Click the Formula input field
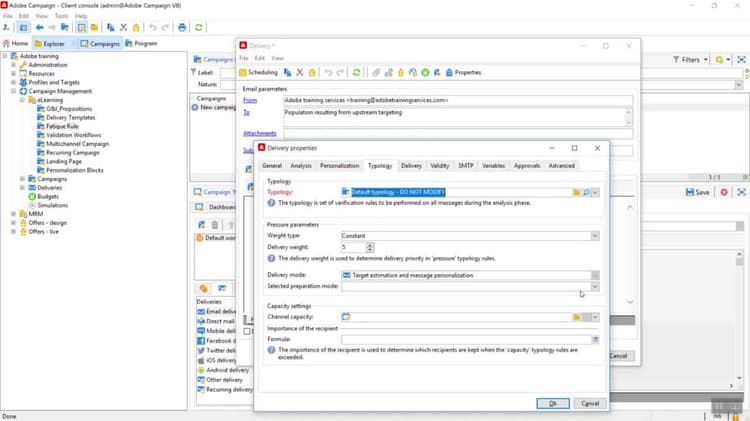This screenshot has width=750, height=421. coord(466,340)
